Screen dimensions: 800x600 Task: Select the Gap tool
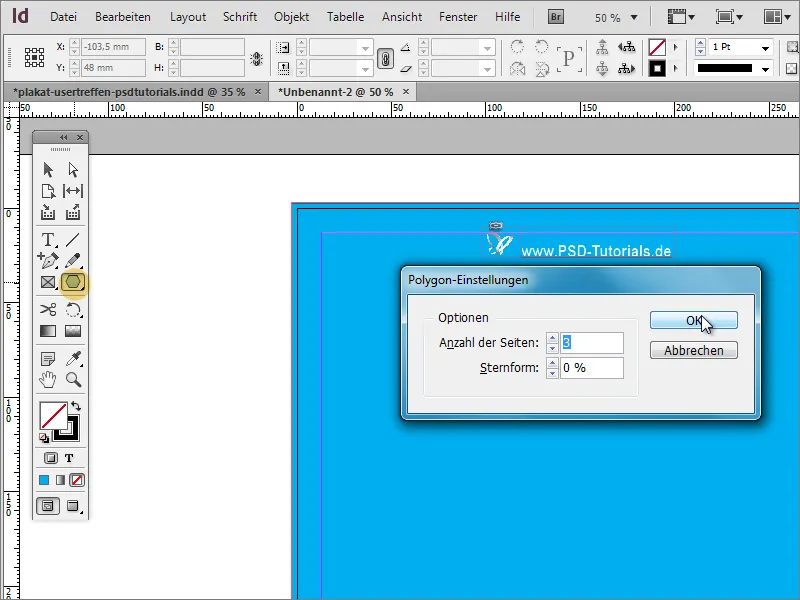[x=73, y=191]
